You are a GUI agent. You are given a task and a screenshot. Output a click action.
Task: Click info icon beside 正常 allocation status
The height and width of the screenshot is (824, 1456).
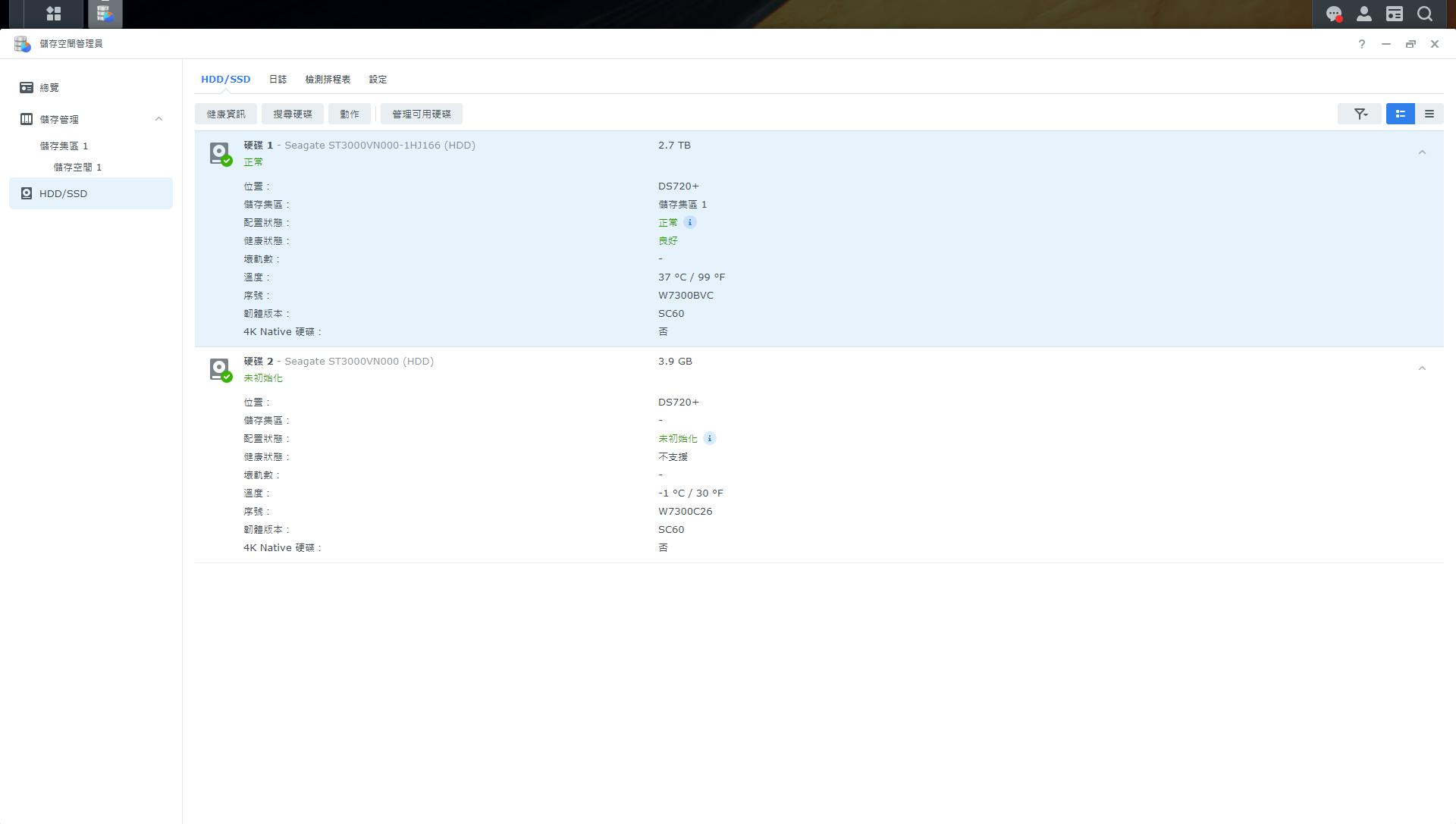tap(689, 222)
